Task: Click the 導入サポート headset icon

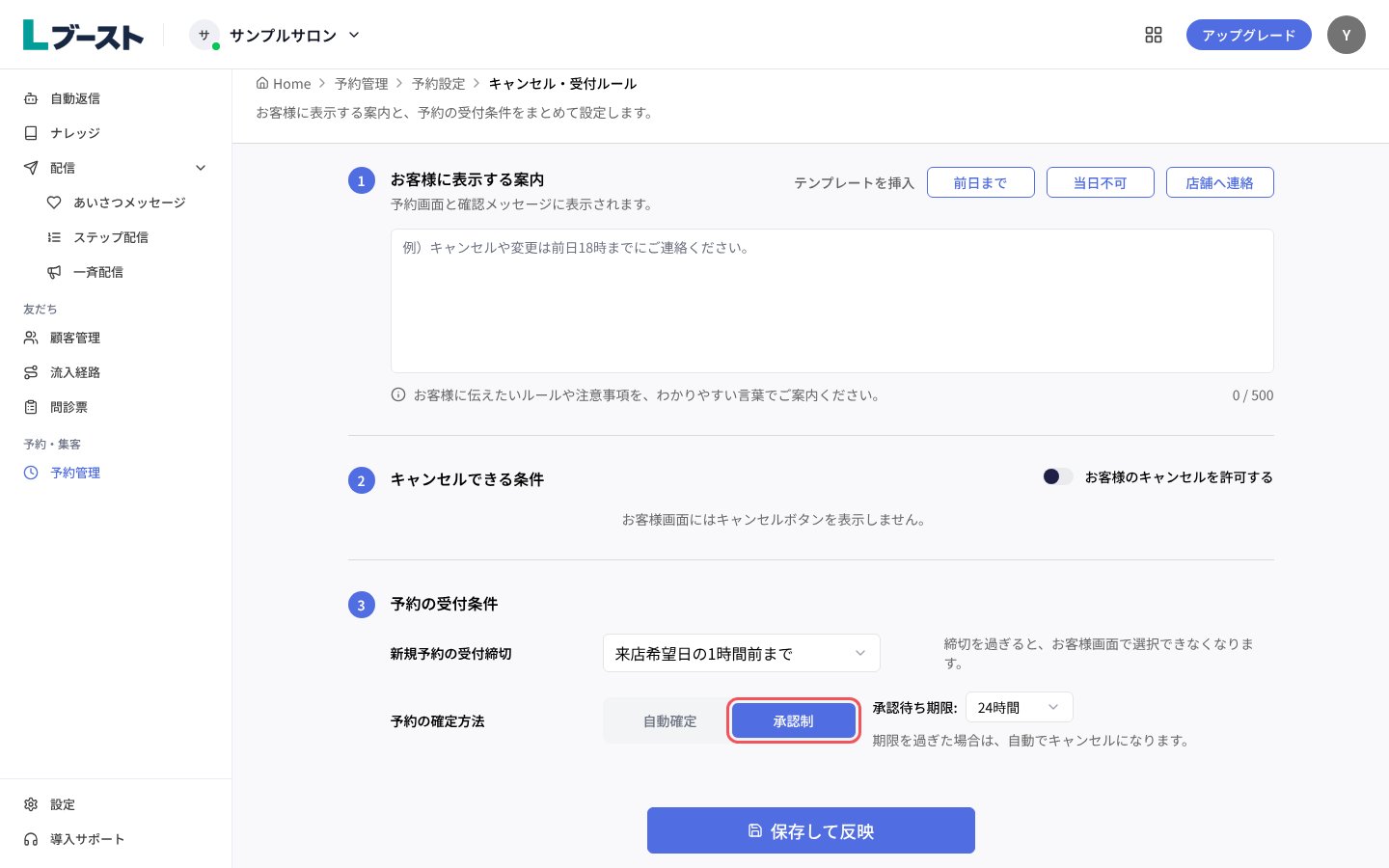Action: point(31,839)
